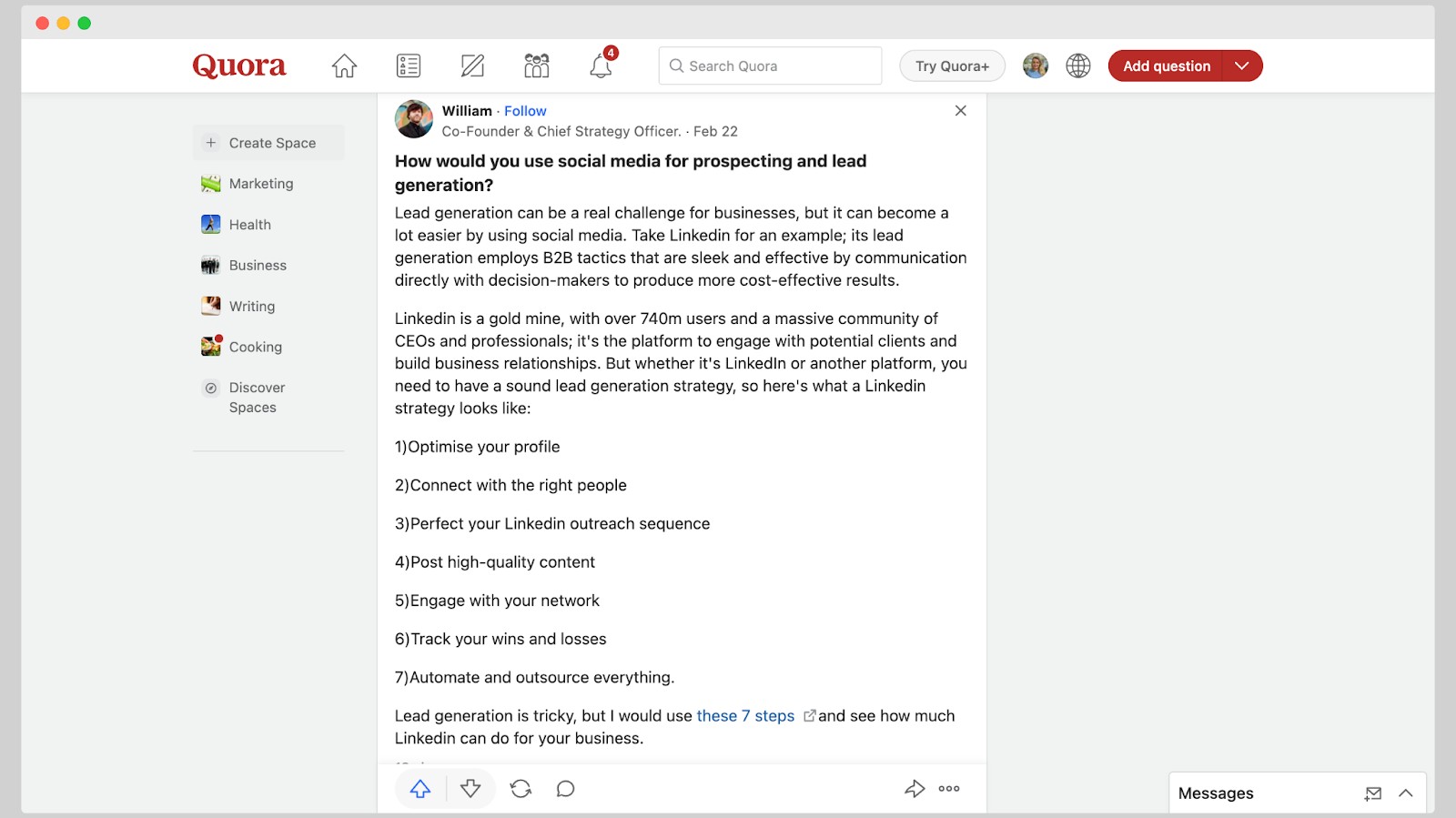Click '4)Post high-quality content' line

[x=495, y=562]
